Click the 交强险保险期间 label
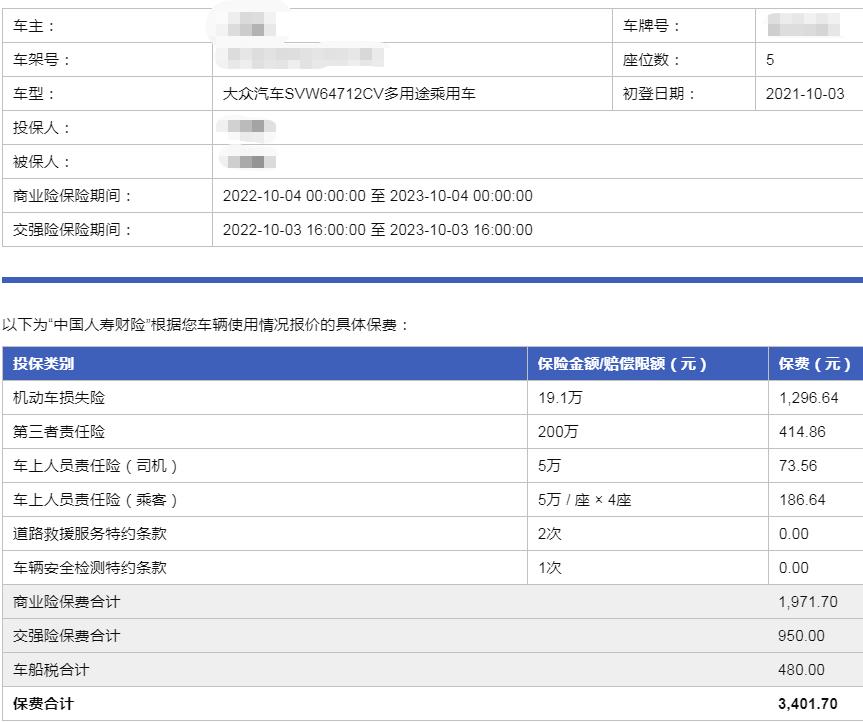Viewport: 863px width, 722px height. pos(72,230)
